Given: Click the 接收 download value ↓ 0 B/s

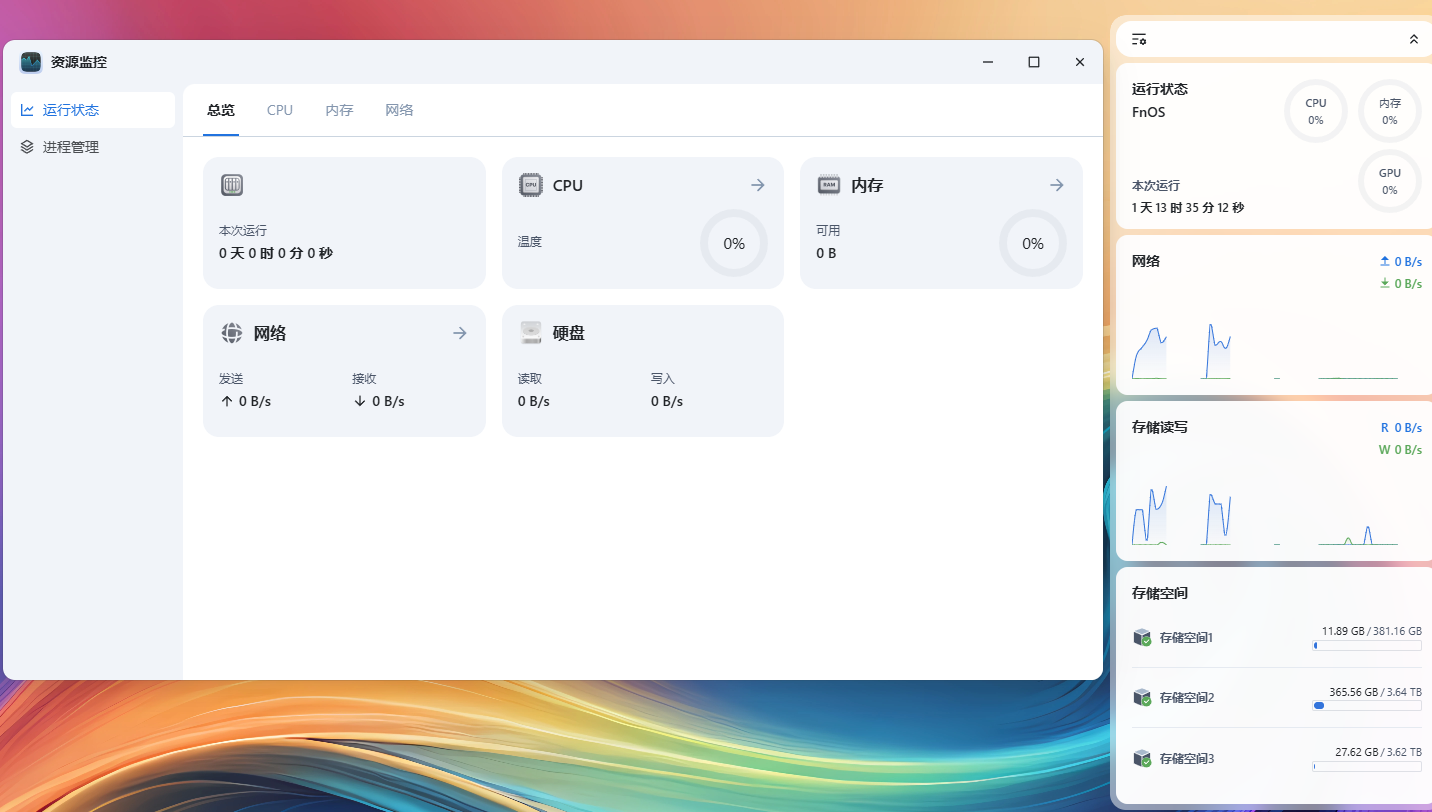Looking at the screenshot, I should [378, 401].
